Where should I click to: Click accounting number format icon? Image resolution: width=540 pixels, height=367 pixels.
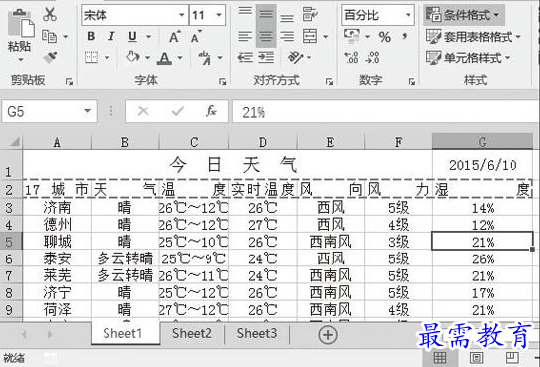point(352,36)
